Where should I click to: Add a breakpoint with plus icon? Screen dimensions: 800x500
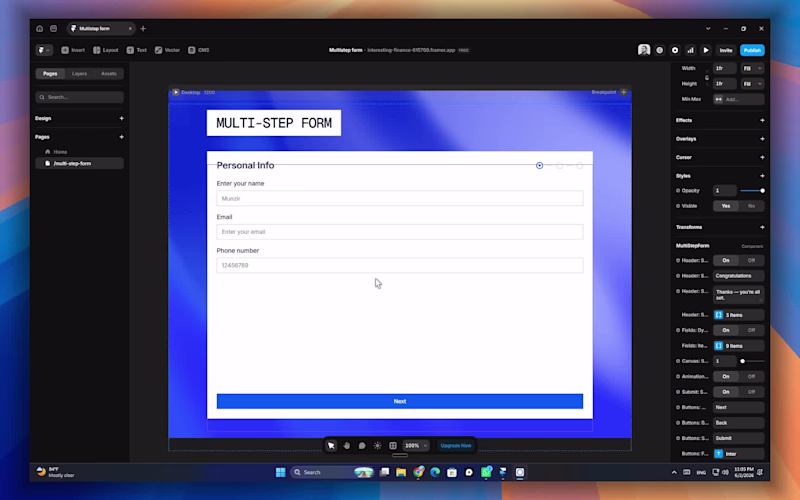[x=623, y=92]
